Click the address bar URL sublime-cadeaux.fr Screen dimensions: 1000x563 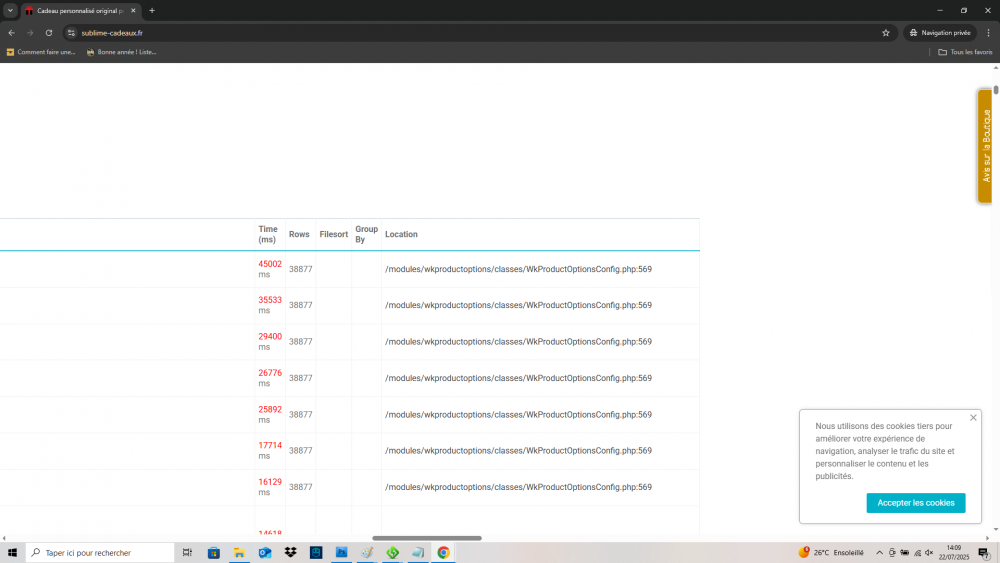(x=112, y=33)
